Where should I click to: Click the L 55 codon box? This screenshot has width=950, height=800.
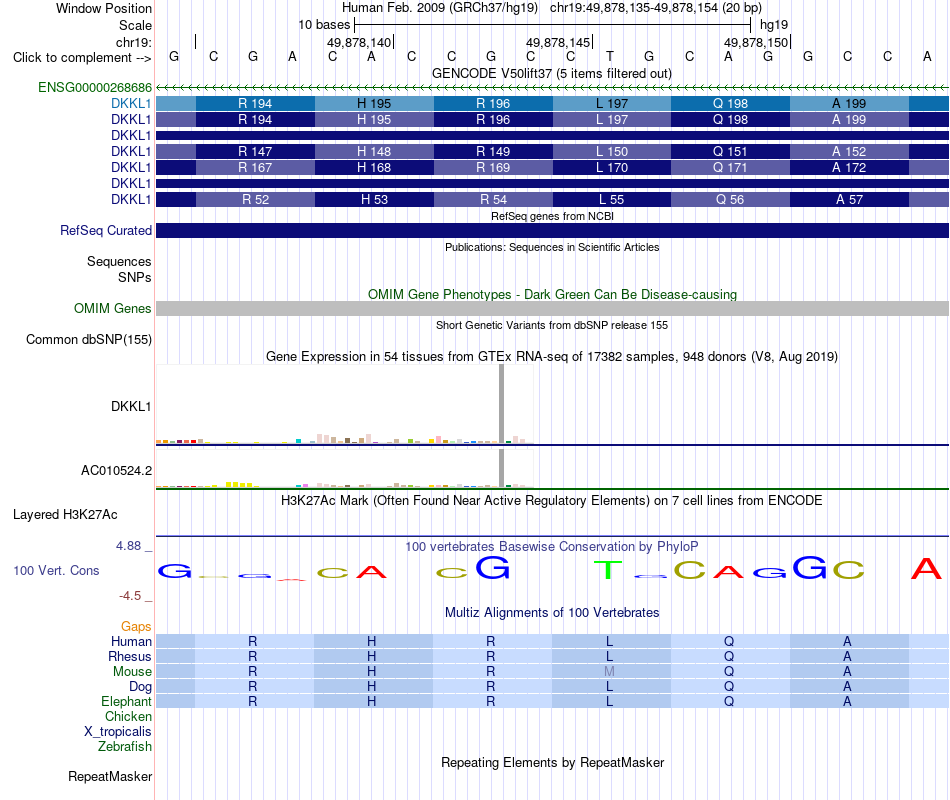point(611,199)
